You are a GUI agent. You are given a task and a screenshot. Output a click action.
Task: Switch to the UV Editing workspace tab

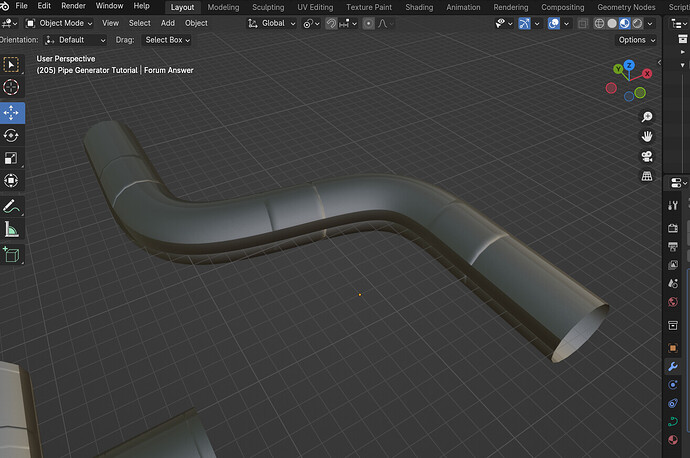[315, 7]
